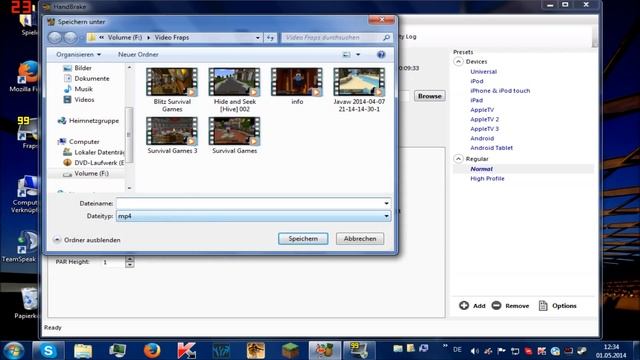640x360 pixels.
Task: Change view with the view mode icon
Action: [x=346, y=55]
